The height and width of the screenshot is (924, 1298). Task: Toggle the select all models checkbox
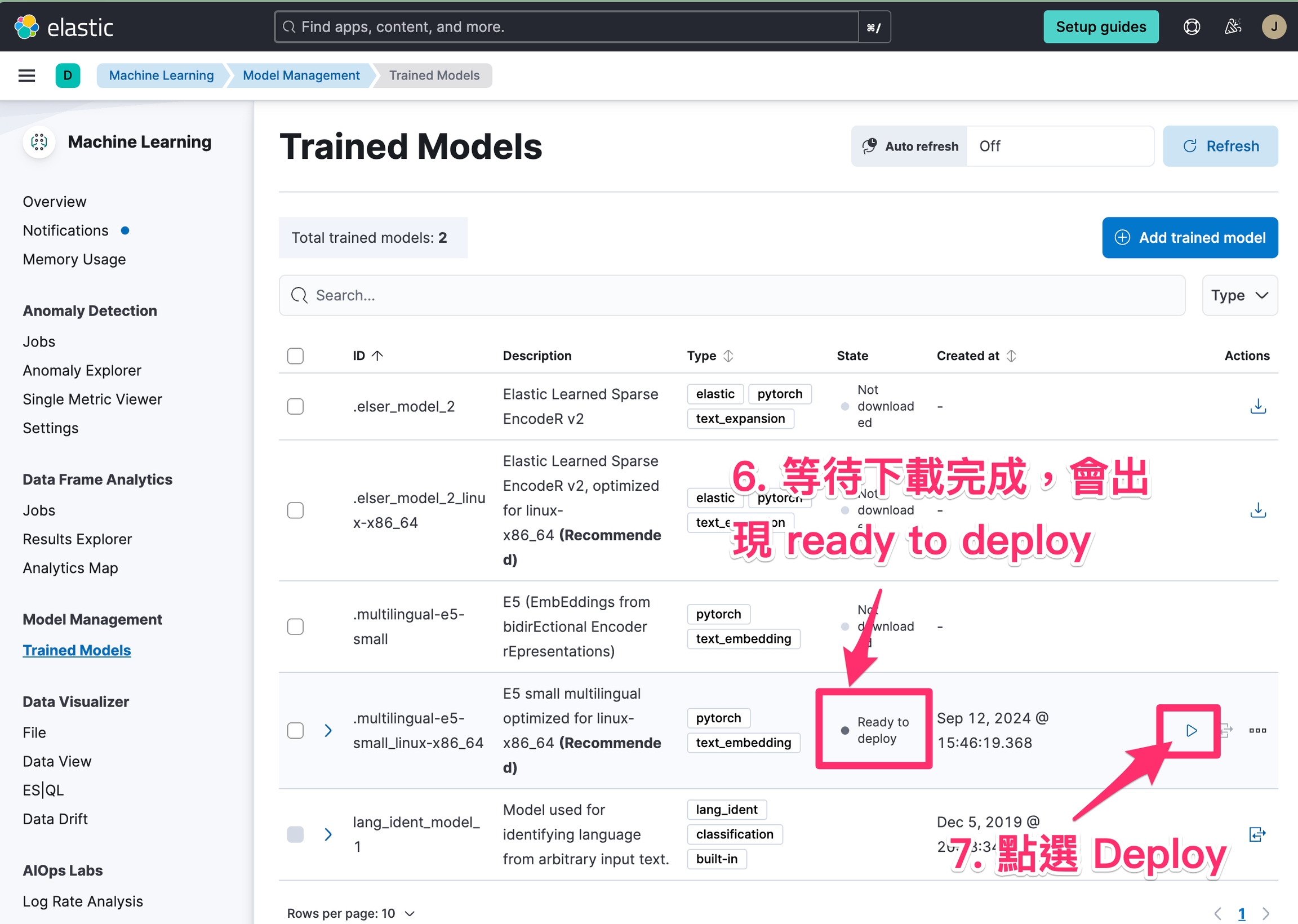[x=295, y=356]
